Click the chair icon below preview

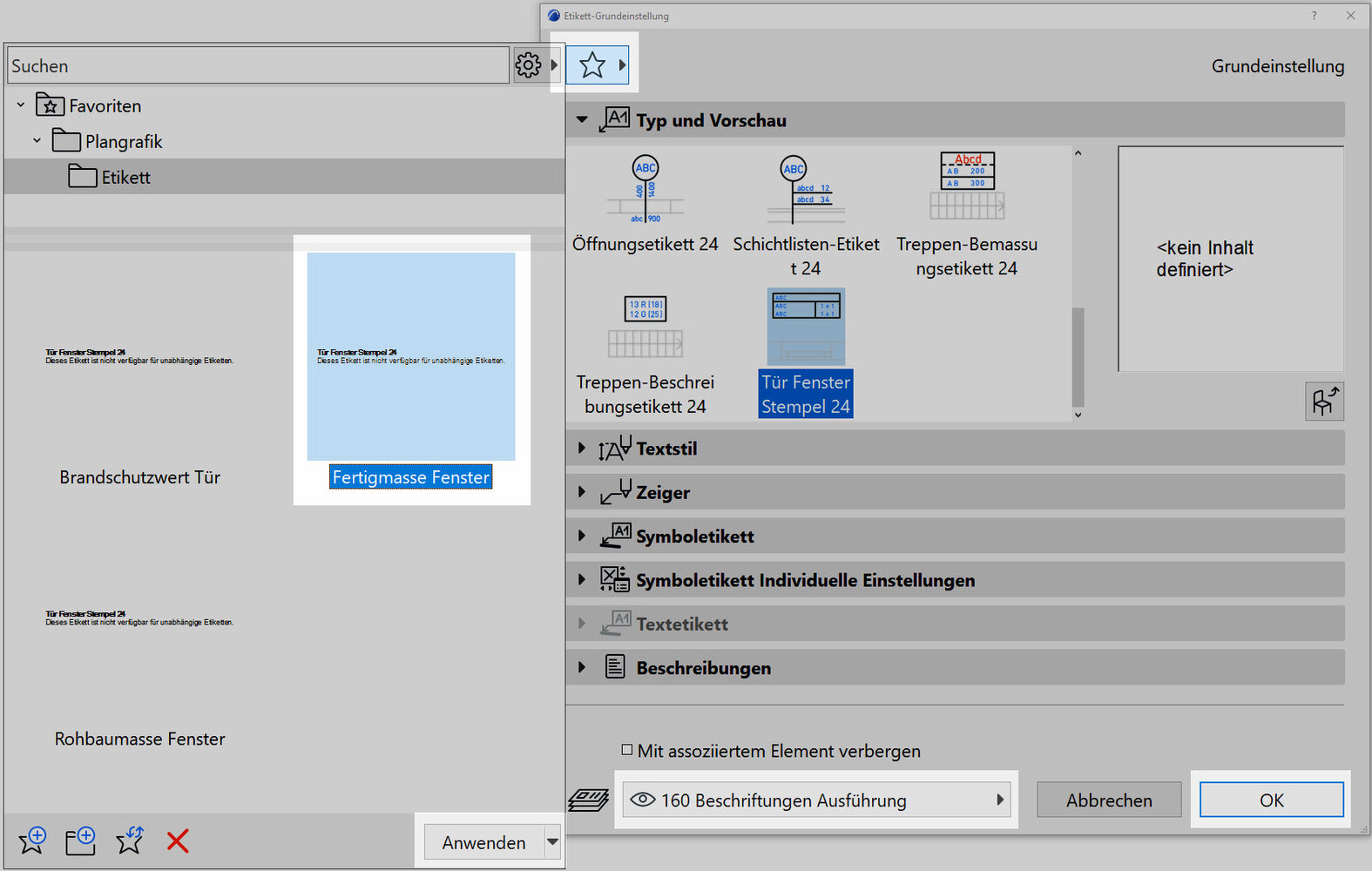(1324, 402)
